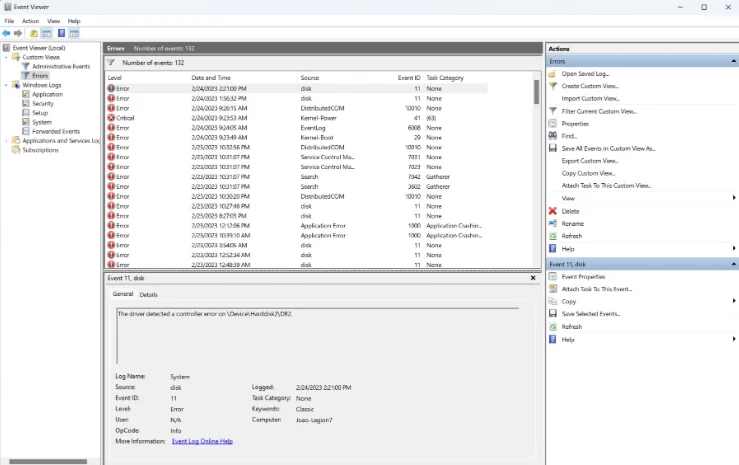Click the Create Custom View icon
739x465 pixels.
click(x=552, y=86)
